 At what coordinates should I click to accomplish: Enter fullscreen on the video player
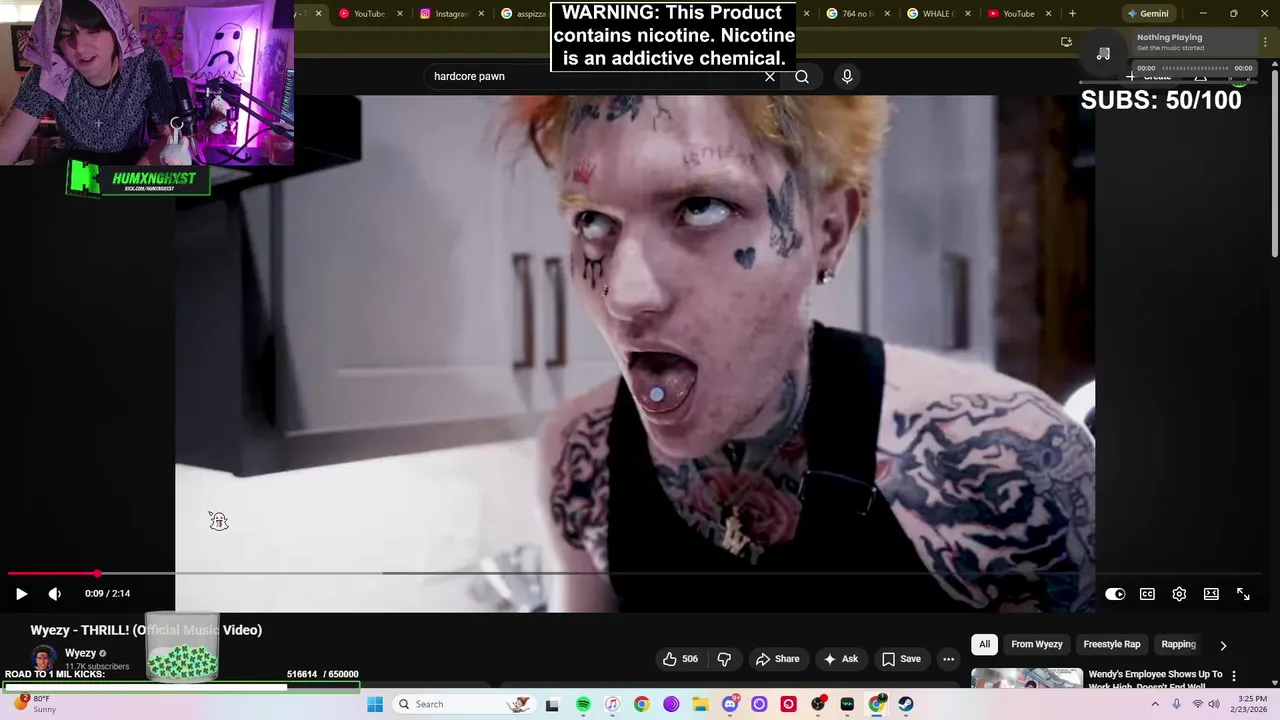(x=1243, y=594)
